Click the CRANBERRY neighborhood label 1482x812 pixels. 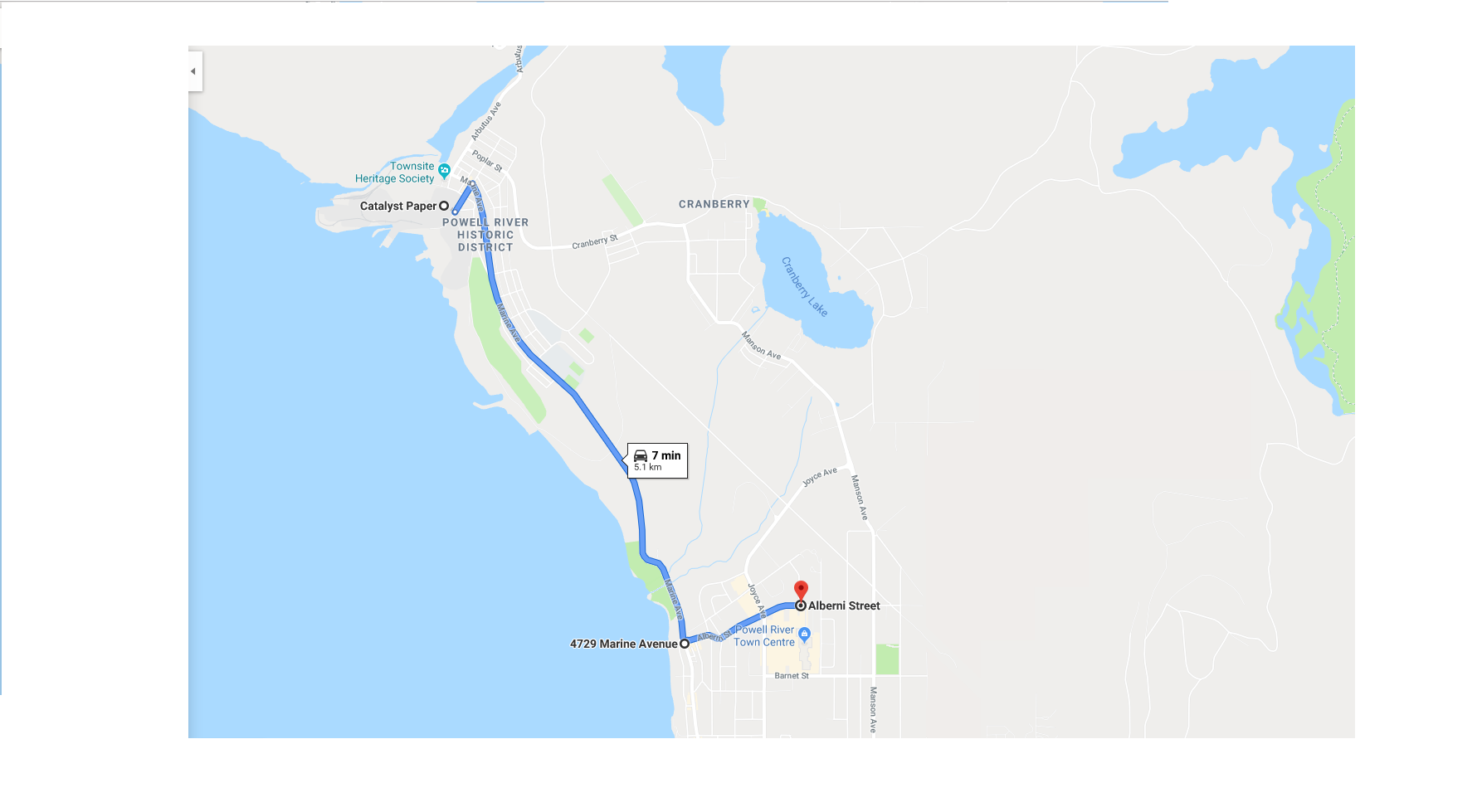point(714,204)
